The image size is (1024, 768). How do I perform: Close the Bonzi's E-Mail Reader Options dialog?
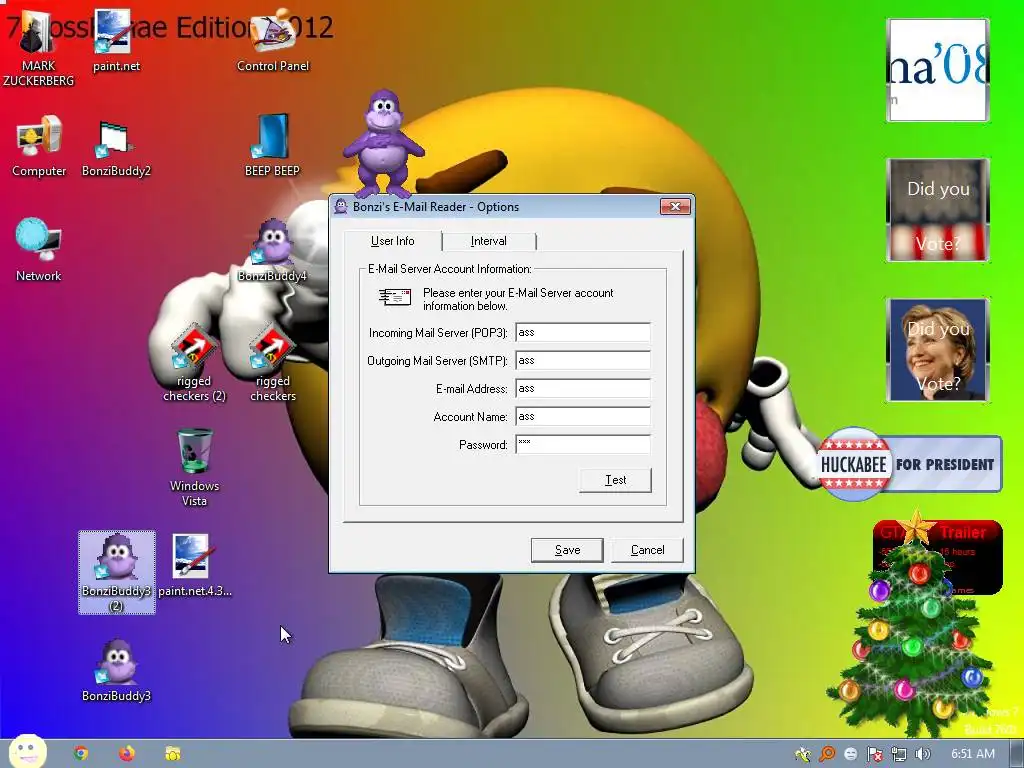[675, 206]
